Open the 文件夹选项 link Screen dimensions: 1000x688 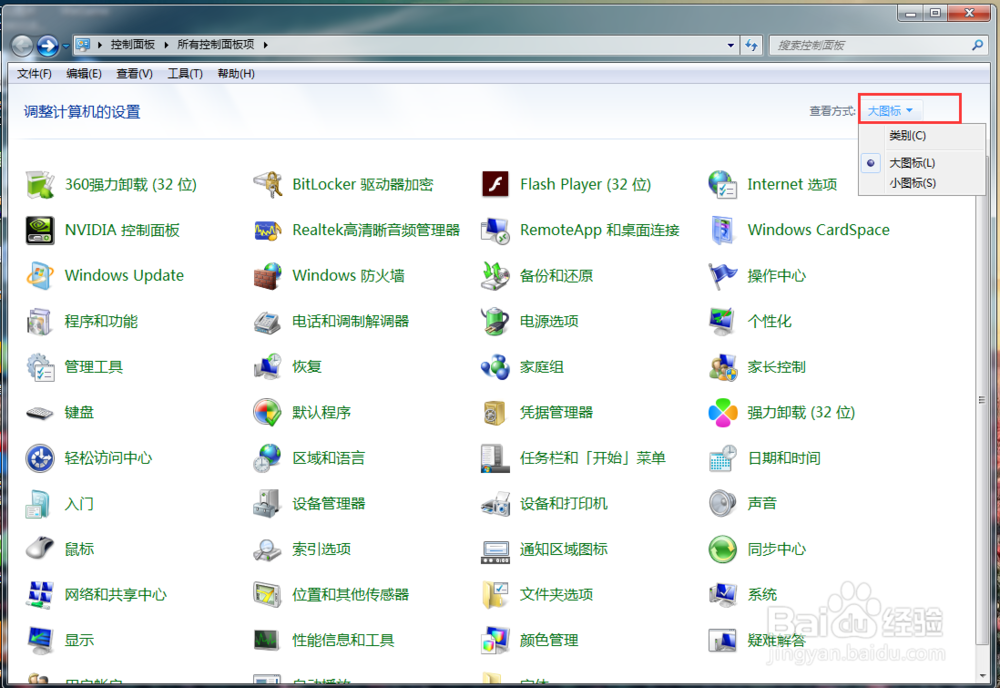coord(556,595)
